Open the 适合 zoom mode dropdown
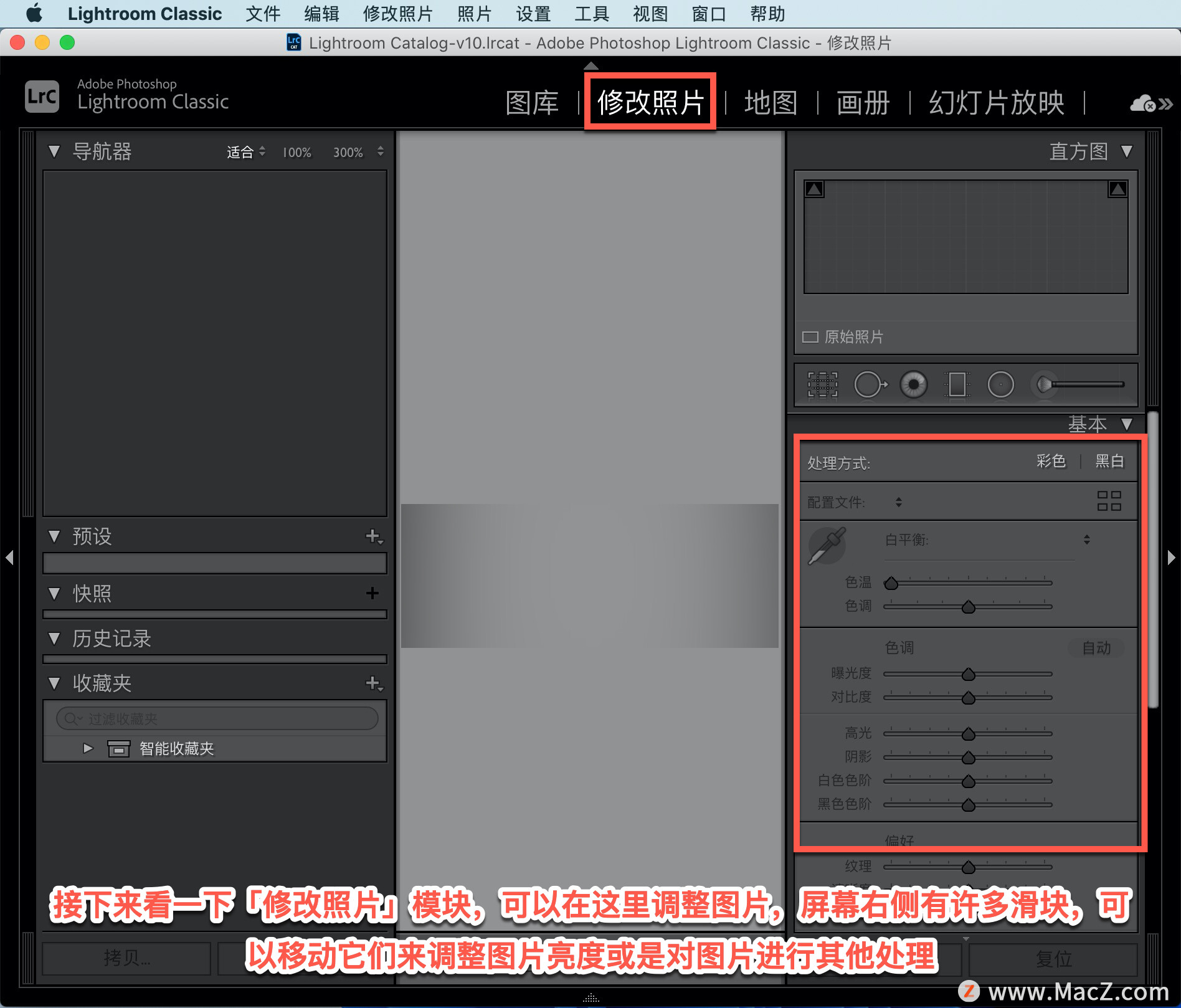Viewport: 1181px width, 1008px height. (x=245, y=152)
